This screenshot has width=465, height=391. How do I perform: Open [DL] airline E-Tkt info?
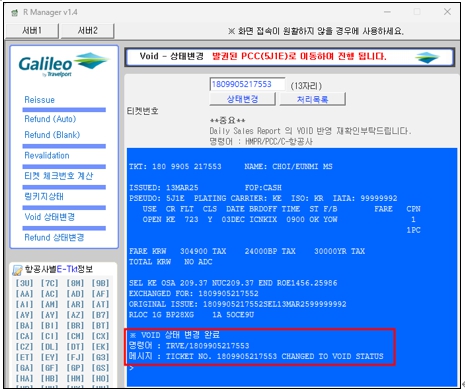50,347
